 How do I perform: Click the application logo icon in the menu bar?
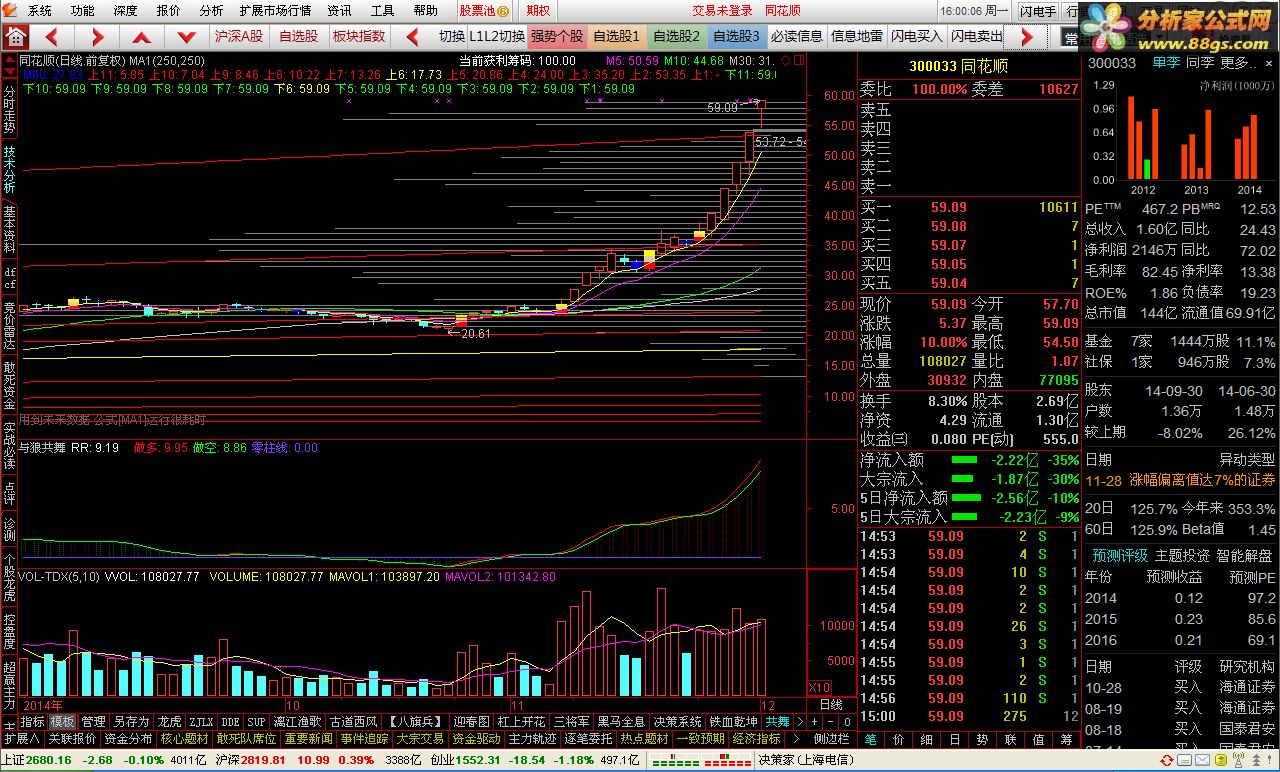[x=12, y=11]
